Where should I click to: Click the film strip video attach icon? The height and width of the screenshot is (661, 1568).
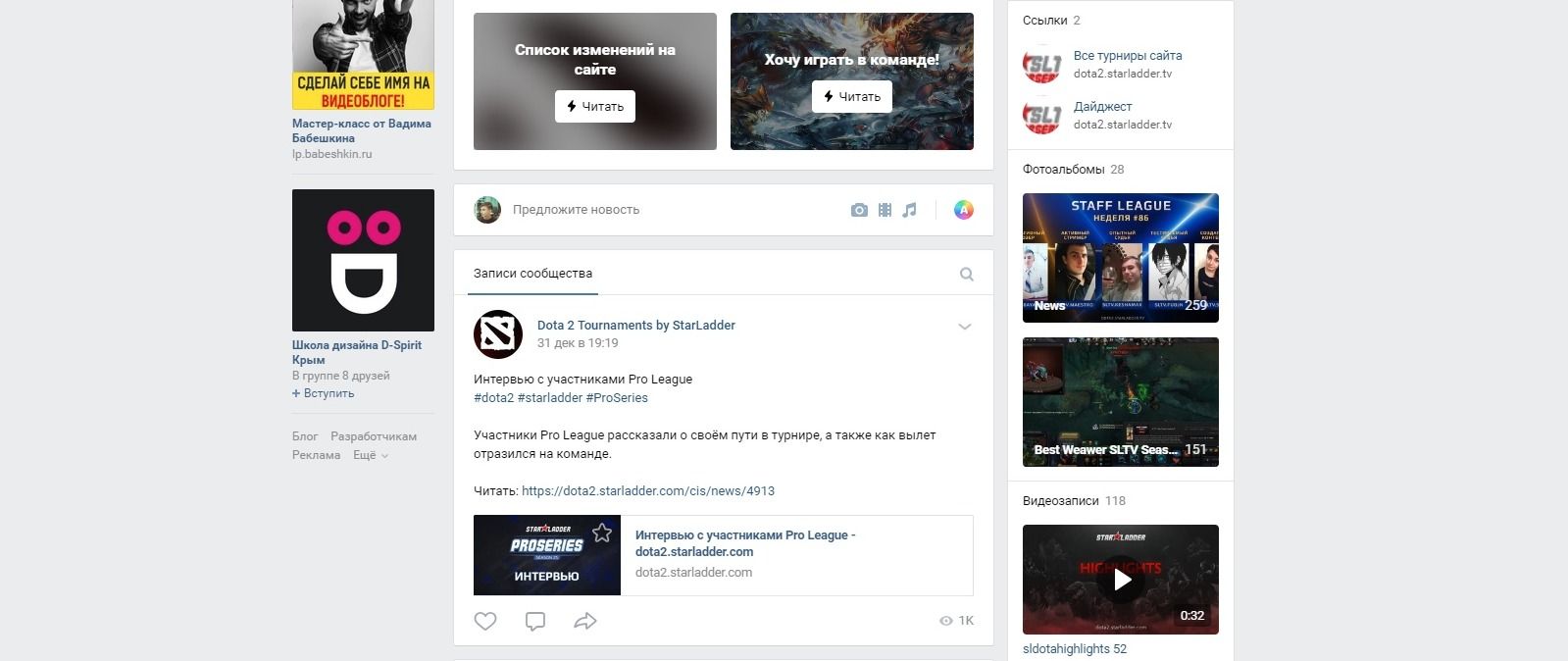point(885,210)
